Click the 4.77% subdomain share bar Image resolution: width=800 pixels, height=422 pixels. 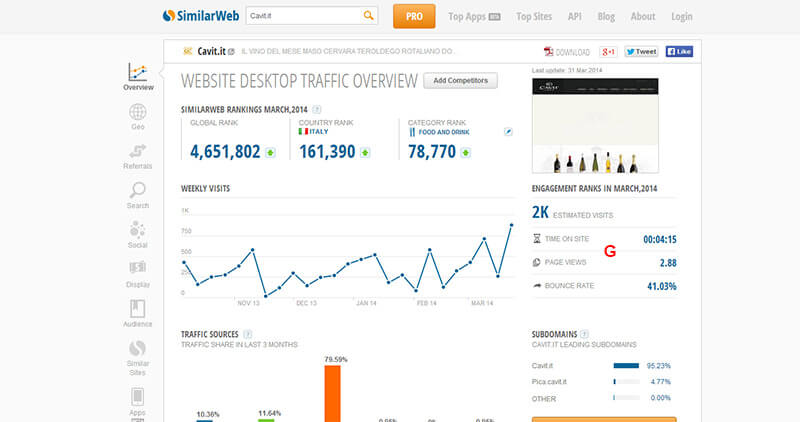click(x=627, y=382)
